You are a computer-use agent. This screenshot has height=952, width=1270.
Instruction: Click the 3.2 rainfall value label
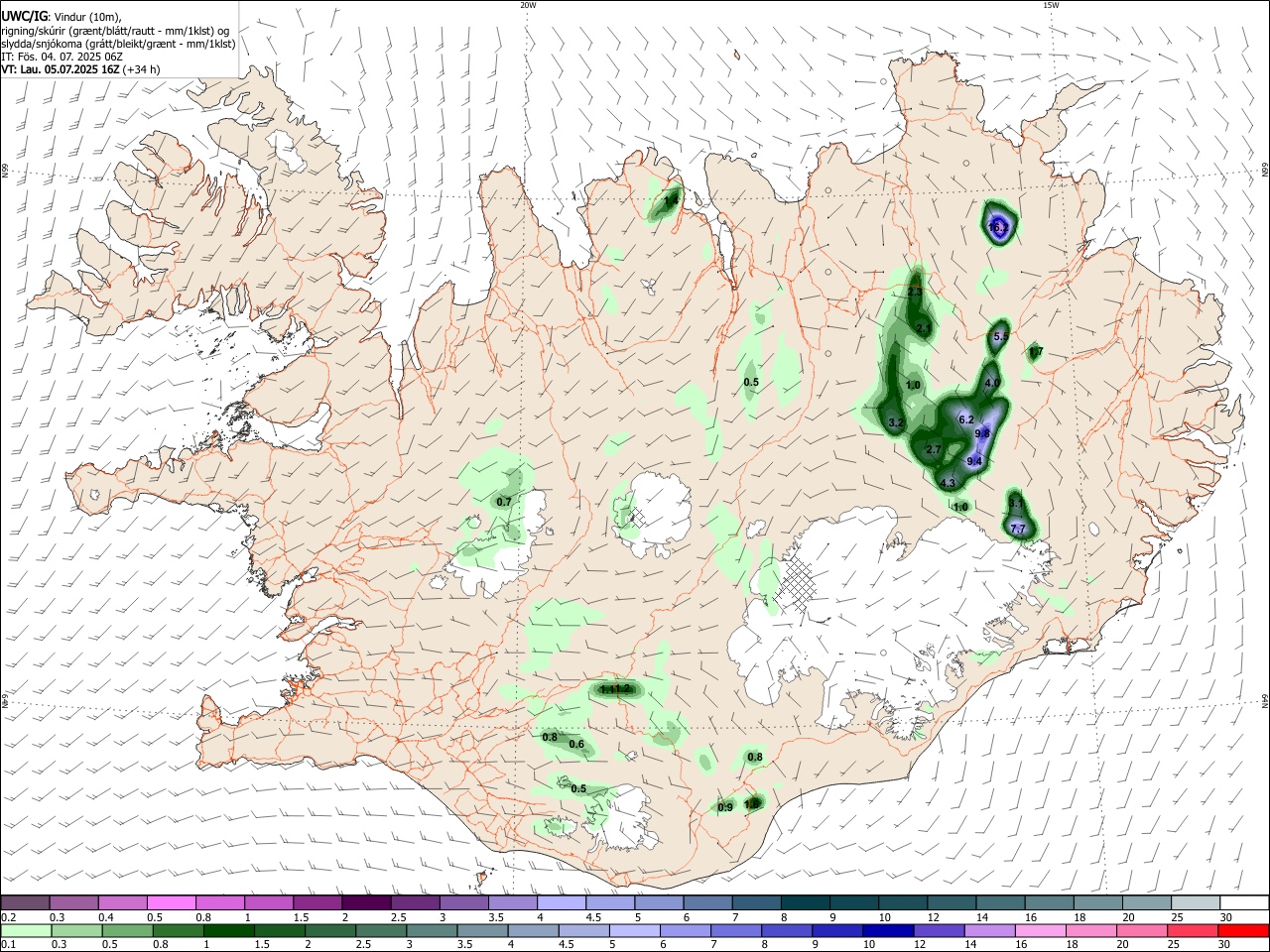pos(896,422)
